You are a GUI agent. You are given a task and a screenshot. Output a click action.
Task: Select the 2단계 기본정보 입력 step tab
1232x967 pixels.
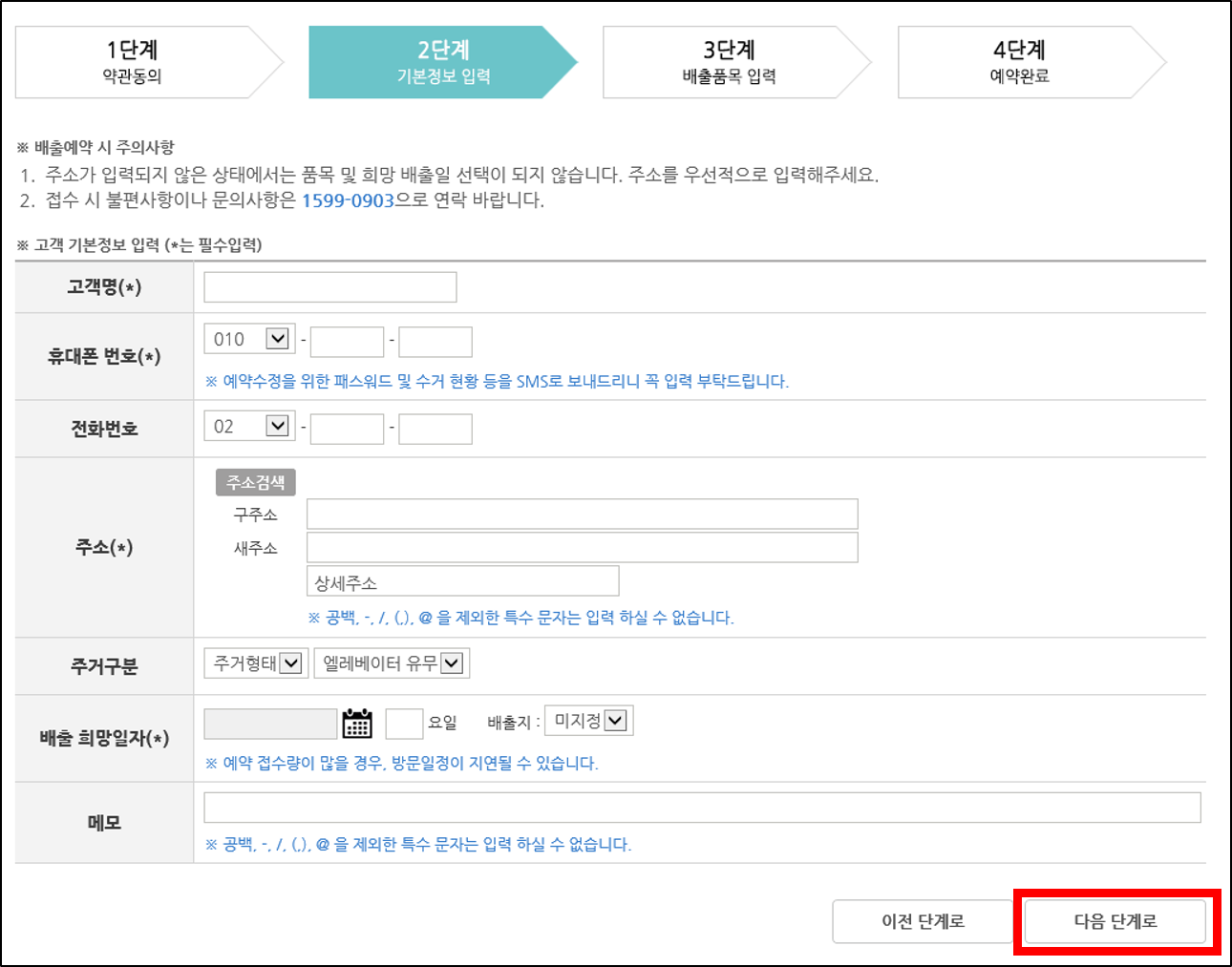click(x=439, y=61)
